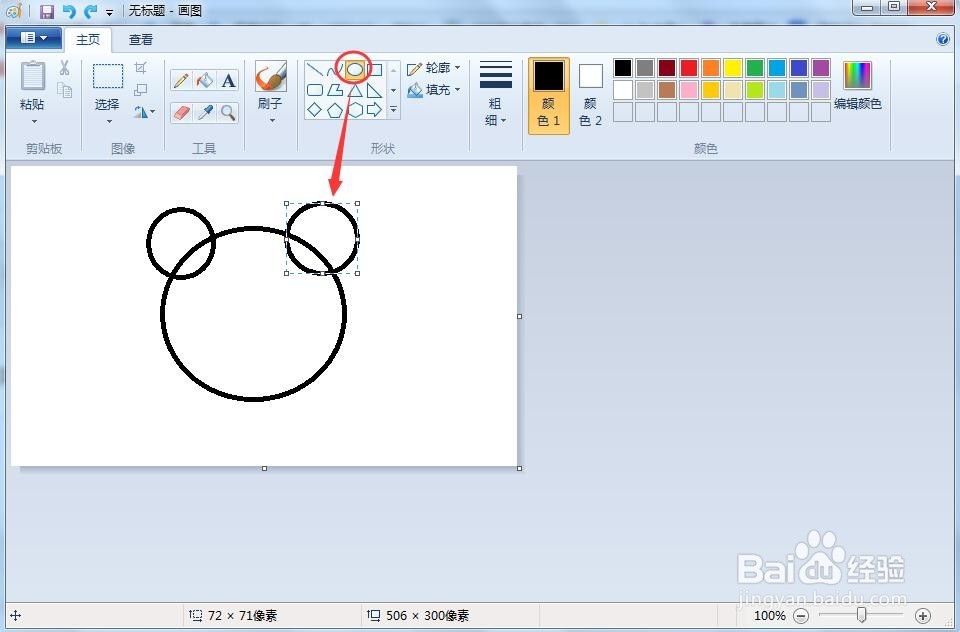Pick the purple palette swatch
The image size is (960, 632).
coord(821,68)
